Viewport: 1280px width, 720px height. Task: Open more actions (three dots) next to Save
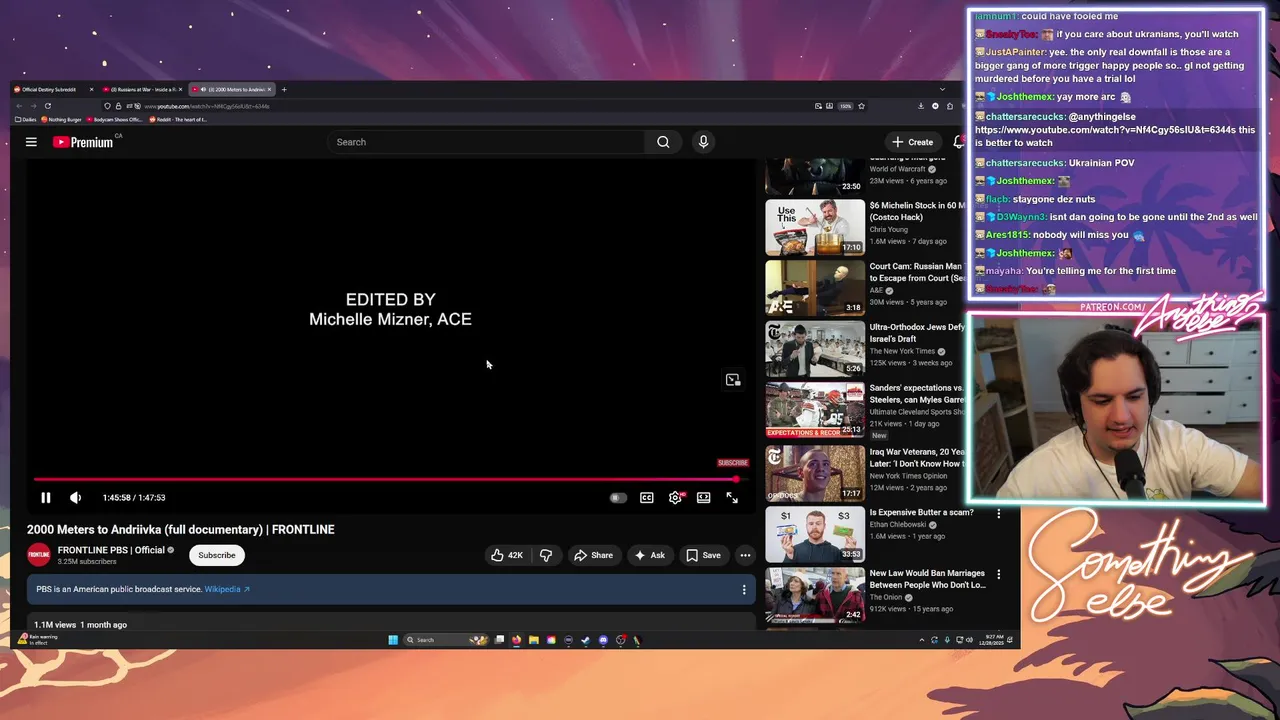point(745,555)
